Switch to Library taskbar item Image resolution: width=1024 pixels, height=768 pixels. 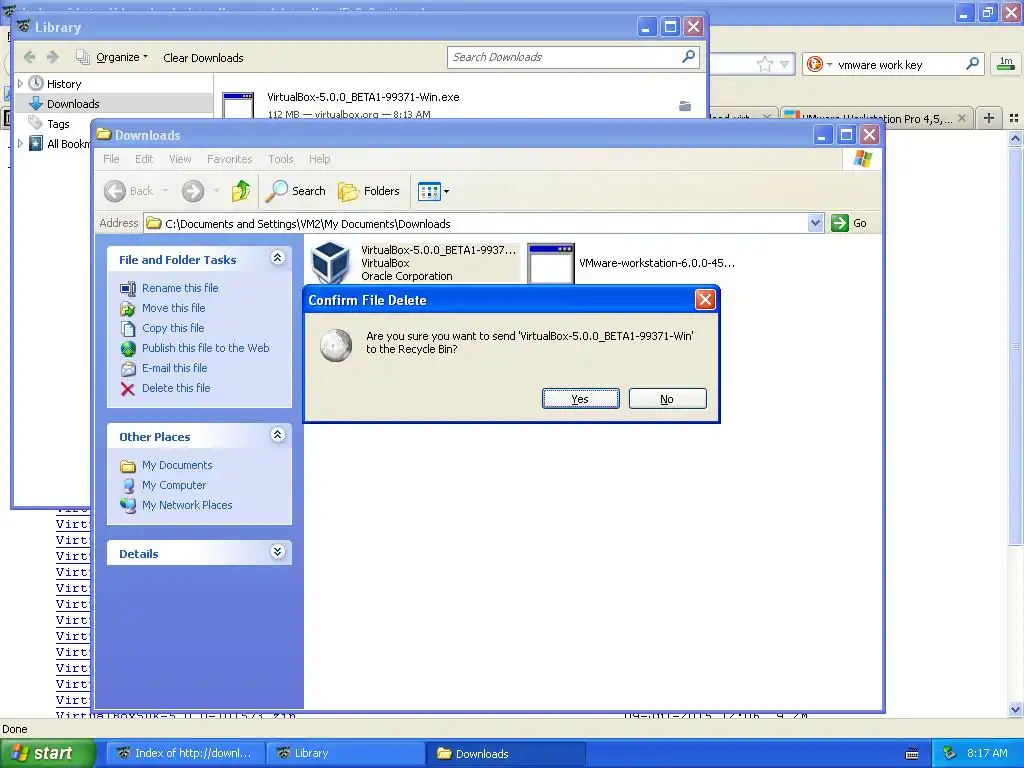point(345,753)
